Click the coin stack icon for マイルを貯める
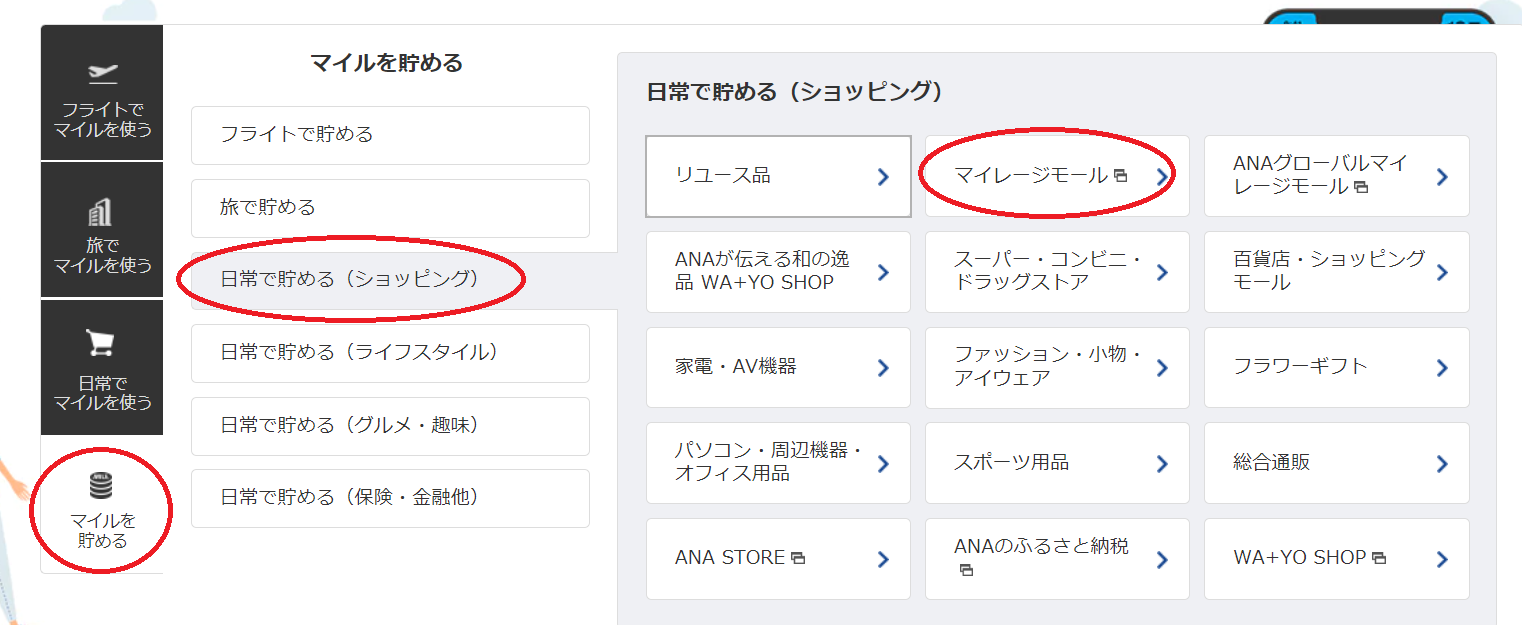1522x625 pixels. 101,486
